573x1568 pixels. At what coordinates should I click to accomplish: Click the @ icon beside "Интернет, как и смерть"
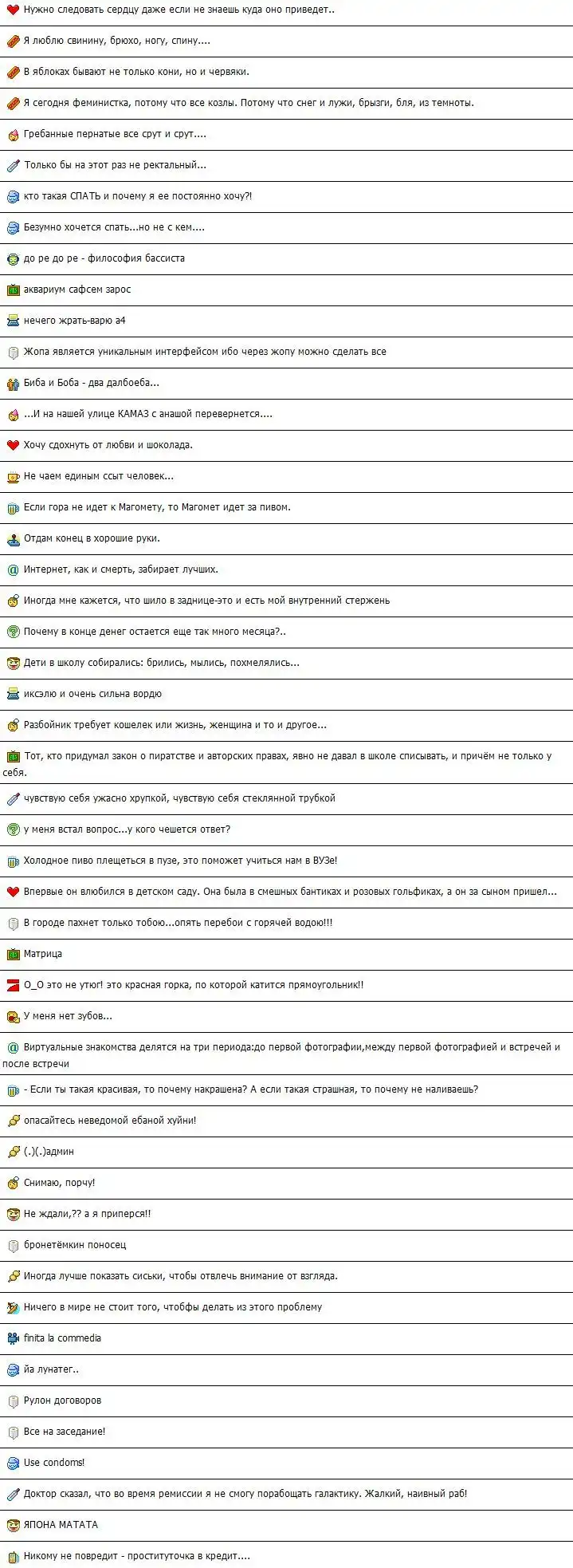pyautogui.click(x=13, y=570)
